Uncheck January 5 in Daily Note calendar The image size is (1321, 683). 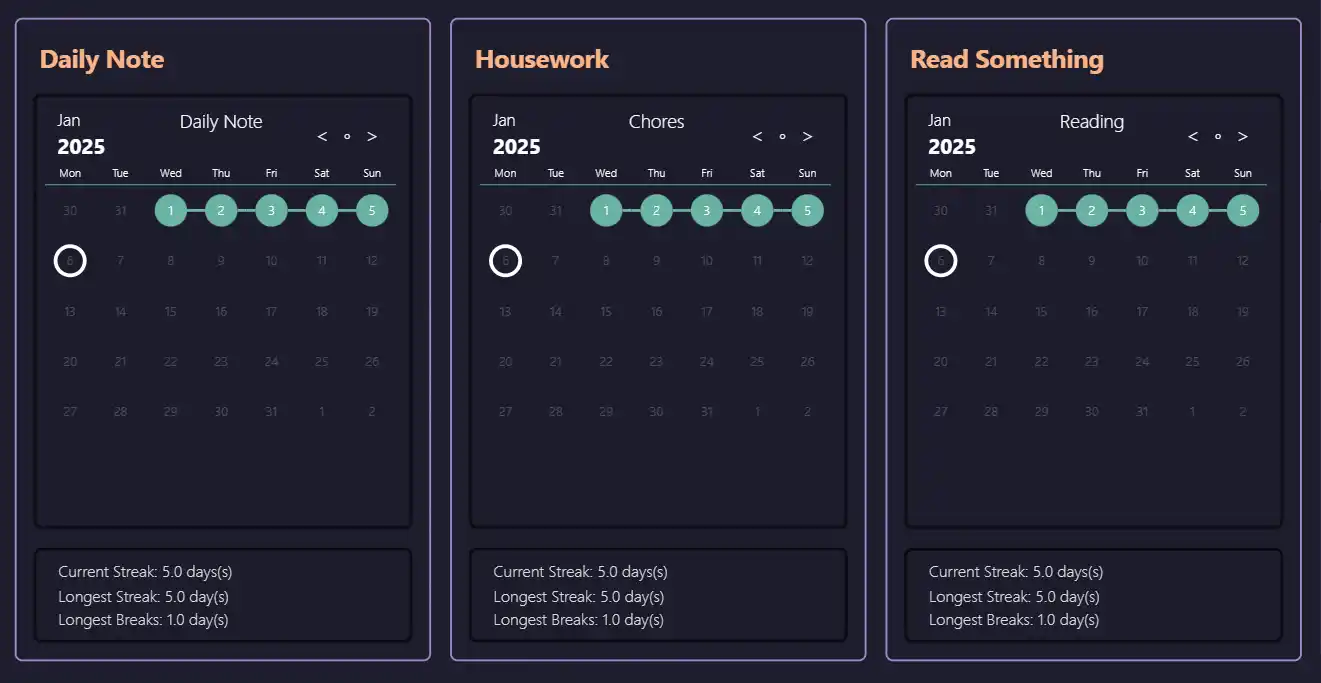tap(372, 211)
